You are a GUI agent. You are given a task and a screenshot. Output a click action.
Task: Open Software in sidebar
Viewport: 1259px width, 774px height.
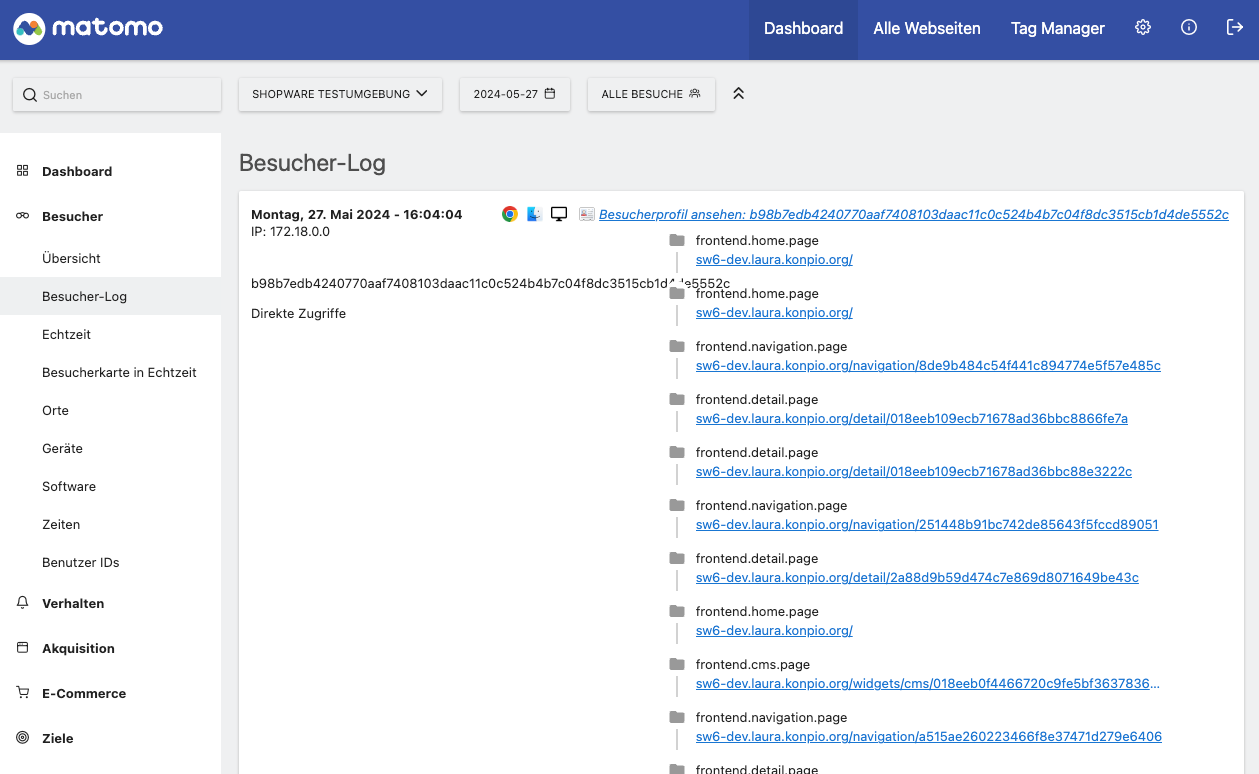click(x=69, y=486)
